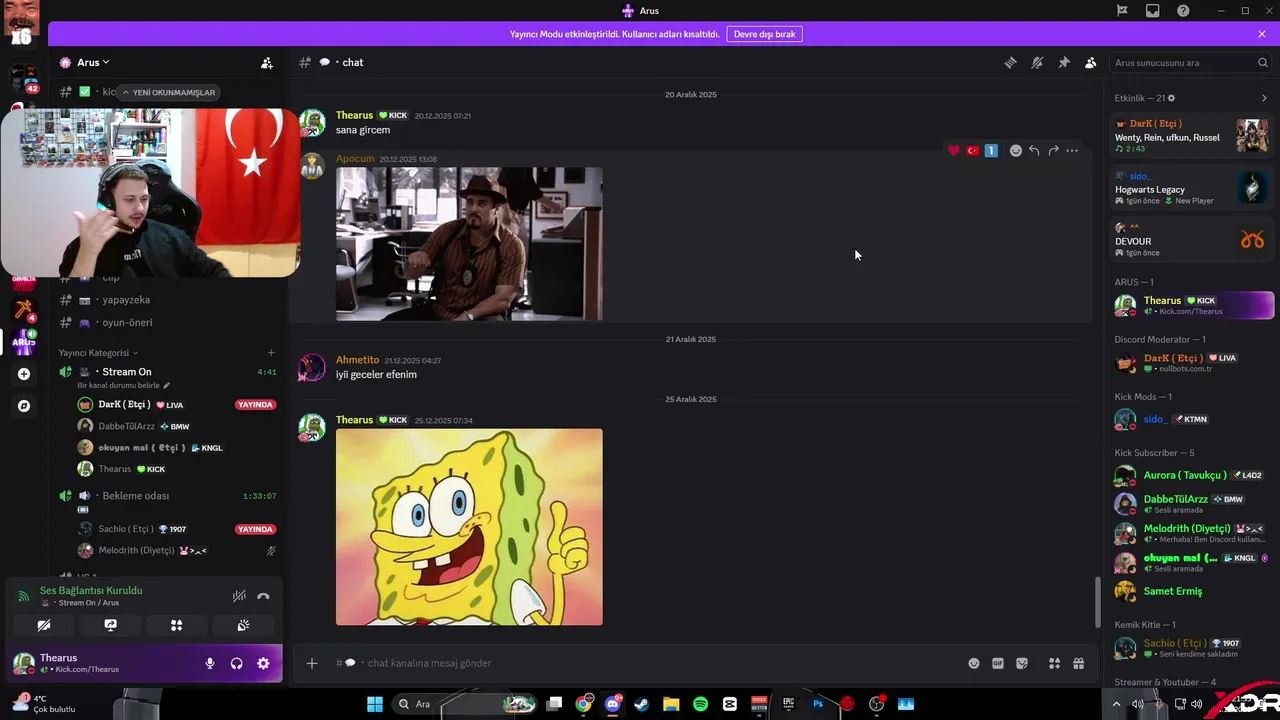Open the Stream On voice channel
This screenshot has height=720, width=1280.
[x=127, y=372]
